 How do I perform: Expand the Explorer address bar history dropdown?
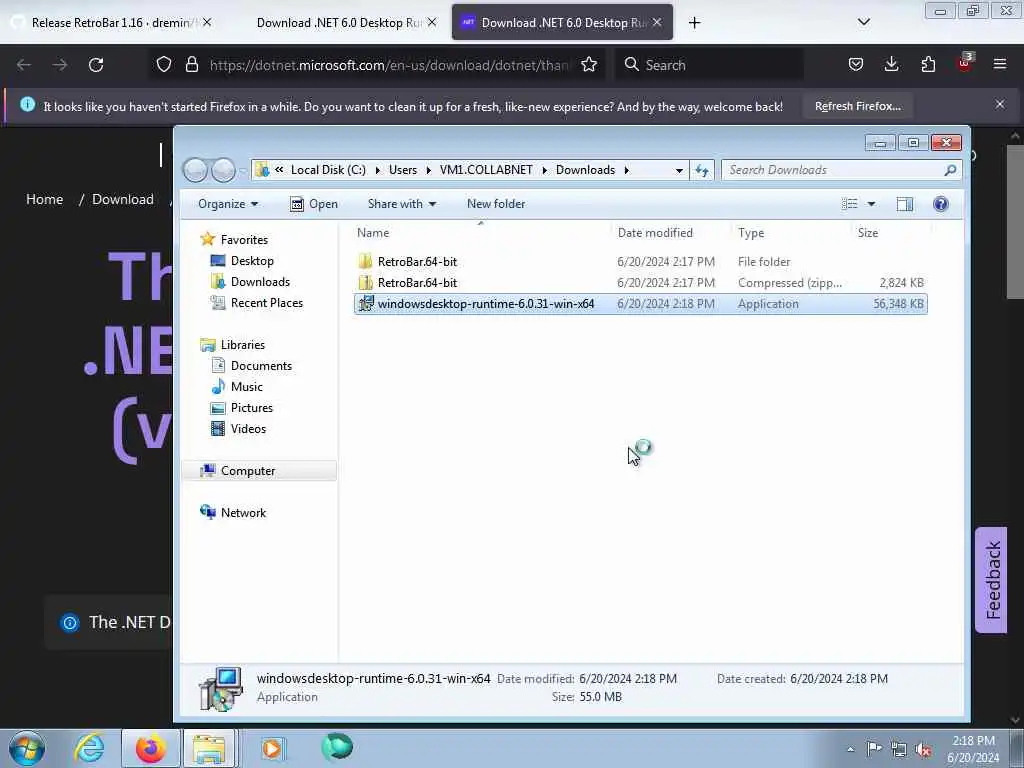[679, 170]
